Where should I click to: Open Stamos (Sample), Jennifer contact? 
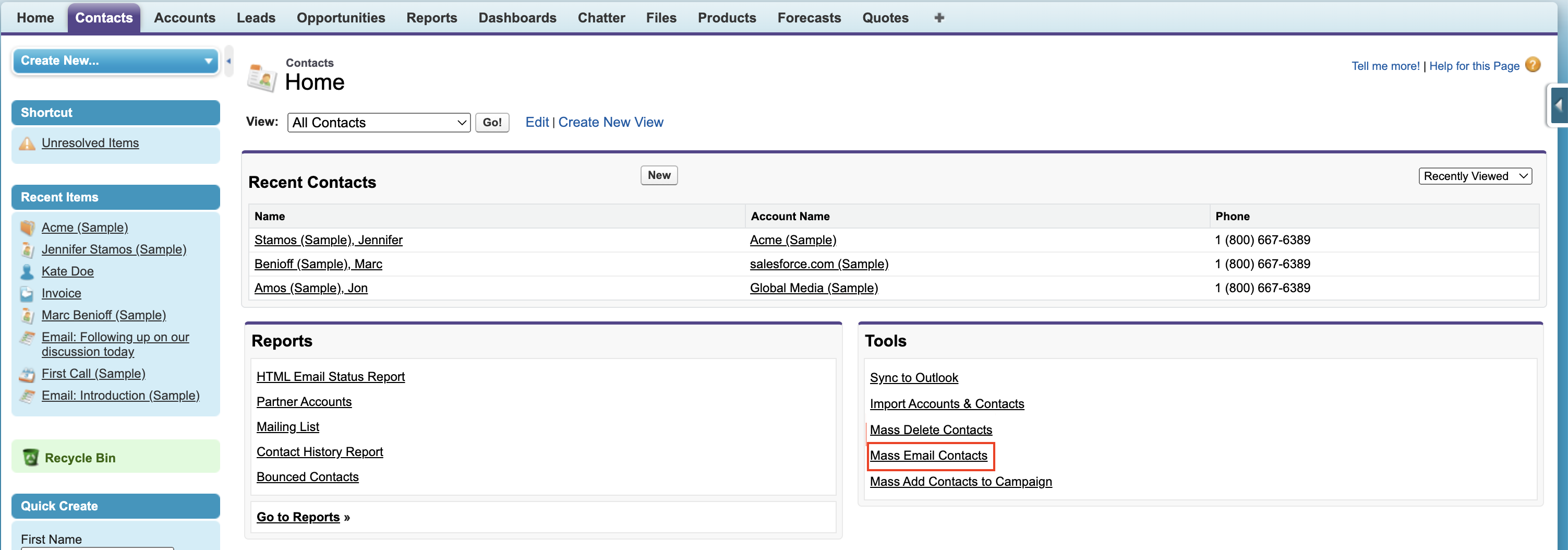coord(329,240)
